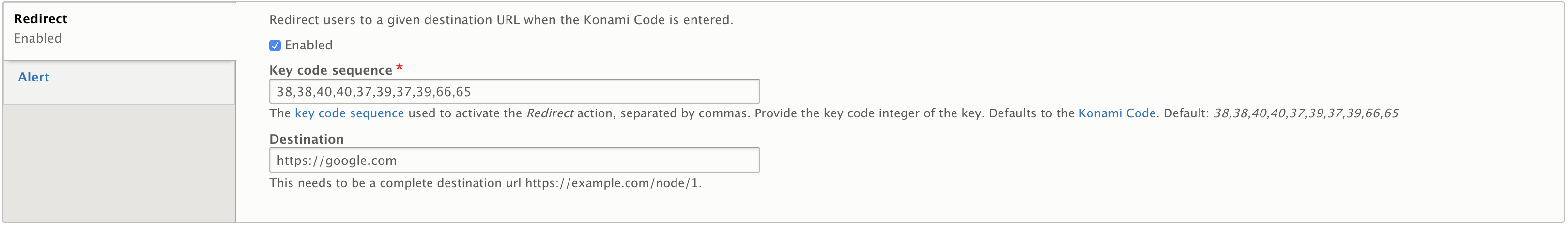Follow the Konami Code link
This screenshot has width=1568, height=226.
pos(1116,113)
